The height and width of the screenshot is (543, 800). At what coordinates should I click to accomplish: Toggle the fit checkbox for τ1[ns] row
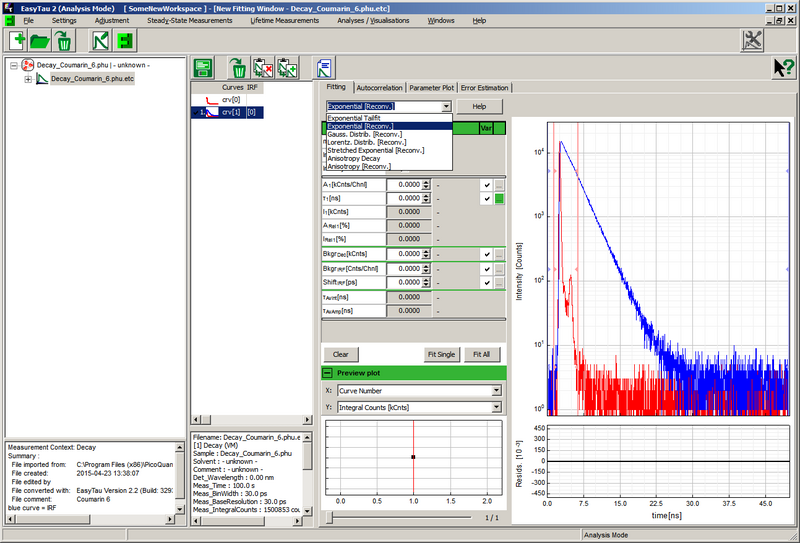[x=485, y=199]
